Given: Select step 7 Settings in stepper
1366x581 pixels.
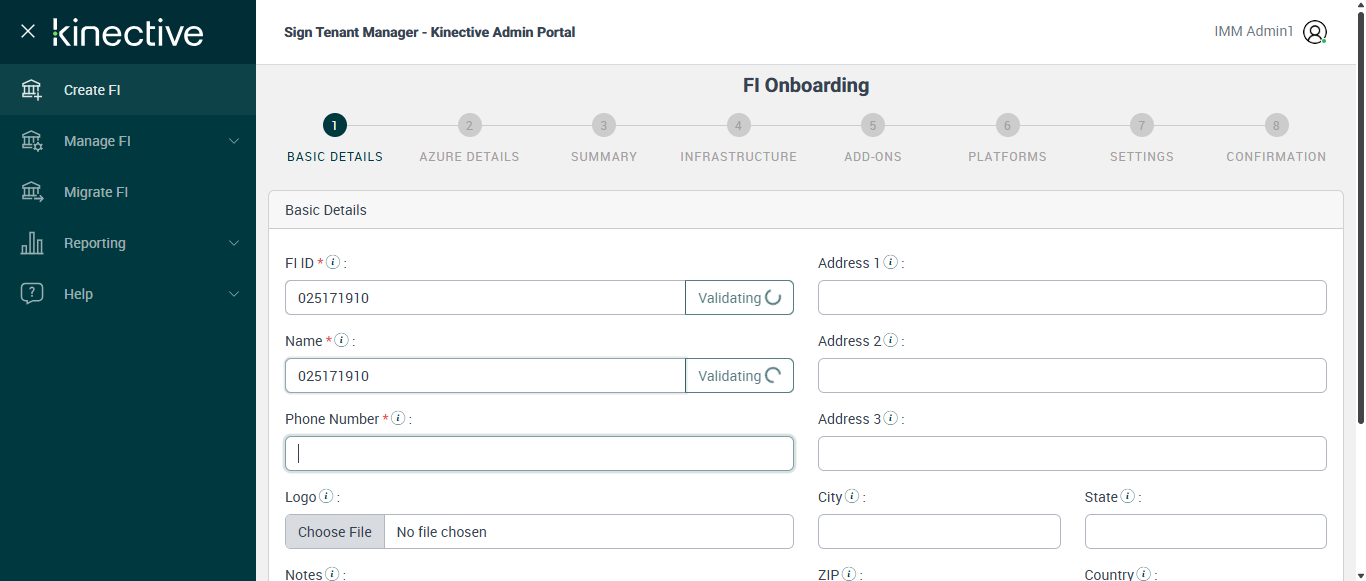Looking at the screenshot, I should coord(1141,126).
